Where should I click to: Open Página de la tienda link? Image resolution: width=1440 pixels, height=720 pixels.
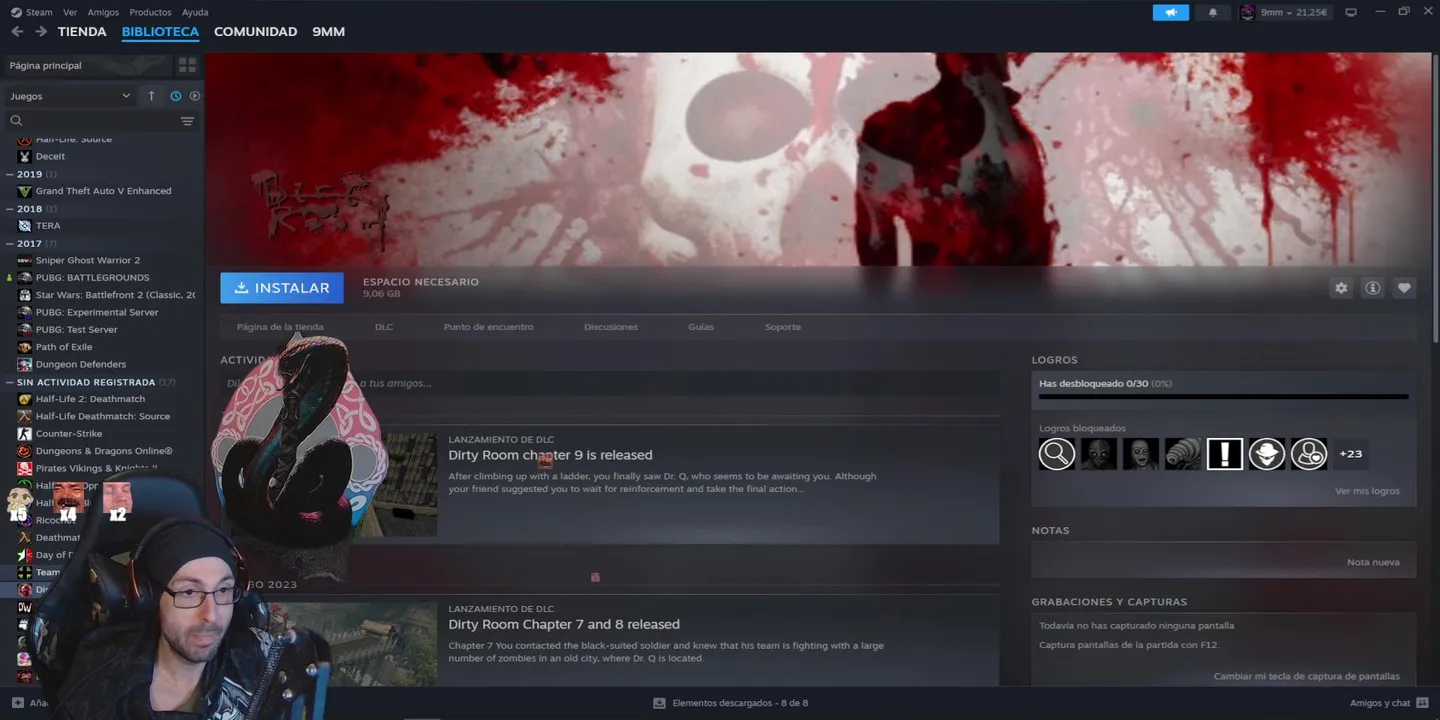[x=280, y=327]
